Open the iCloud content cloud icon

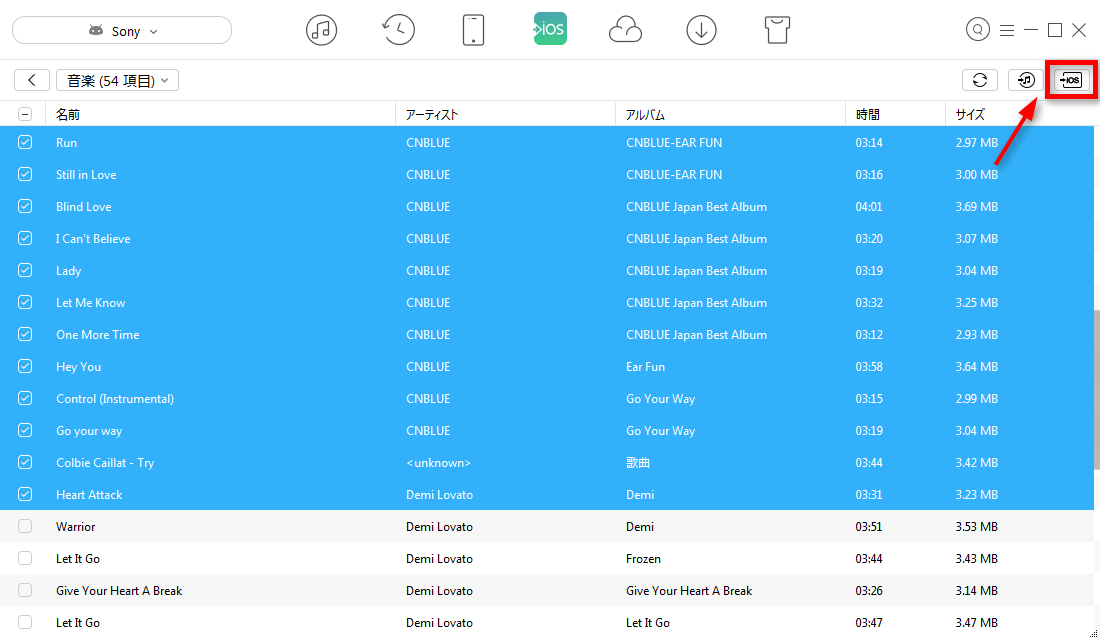(625, 30)
